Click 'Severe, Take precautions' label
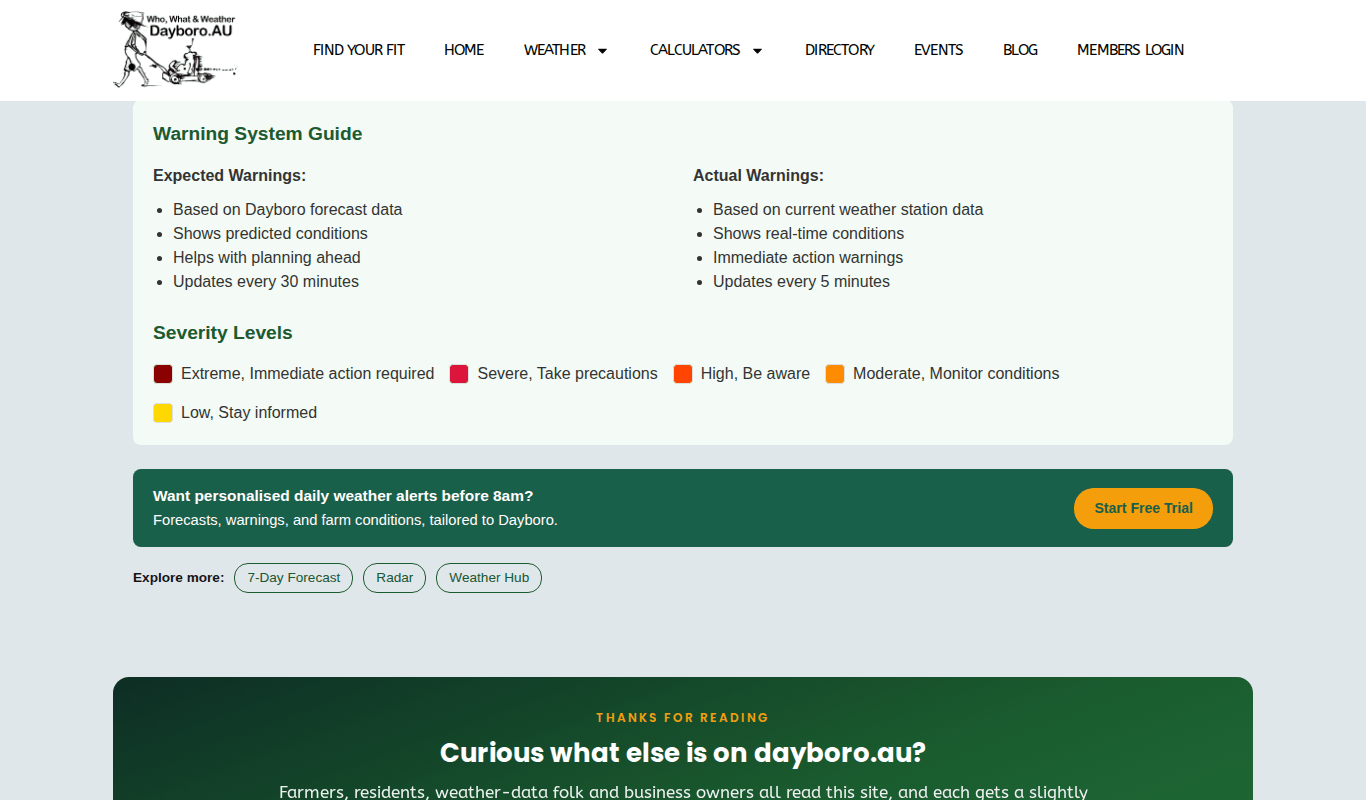The image size is (1366, 800). click(x=567, y=374)
